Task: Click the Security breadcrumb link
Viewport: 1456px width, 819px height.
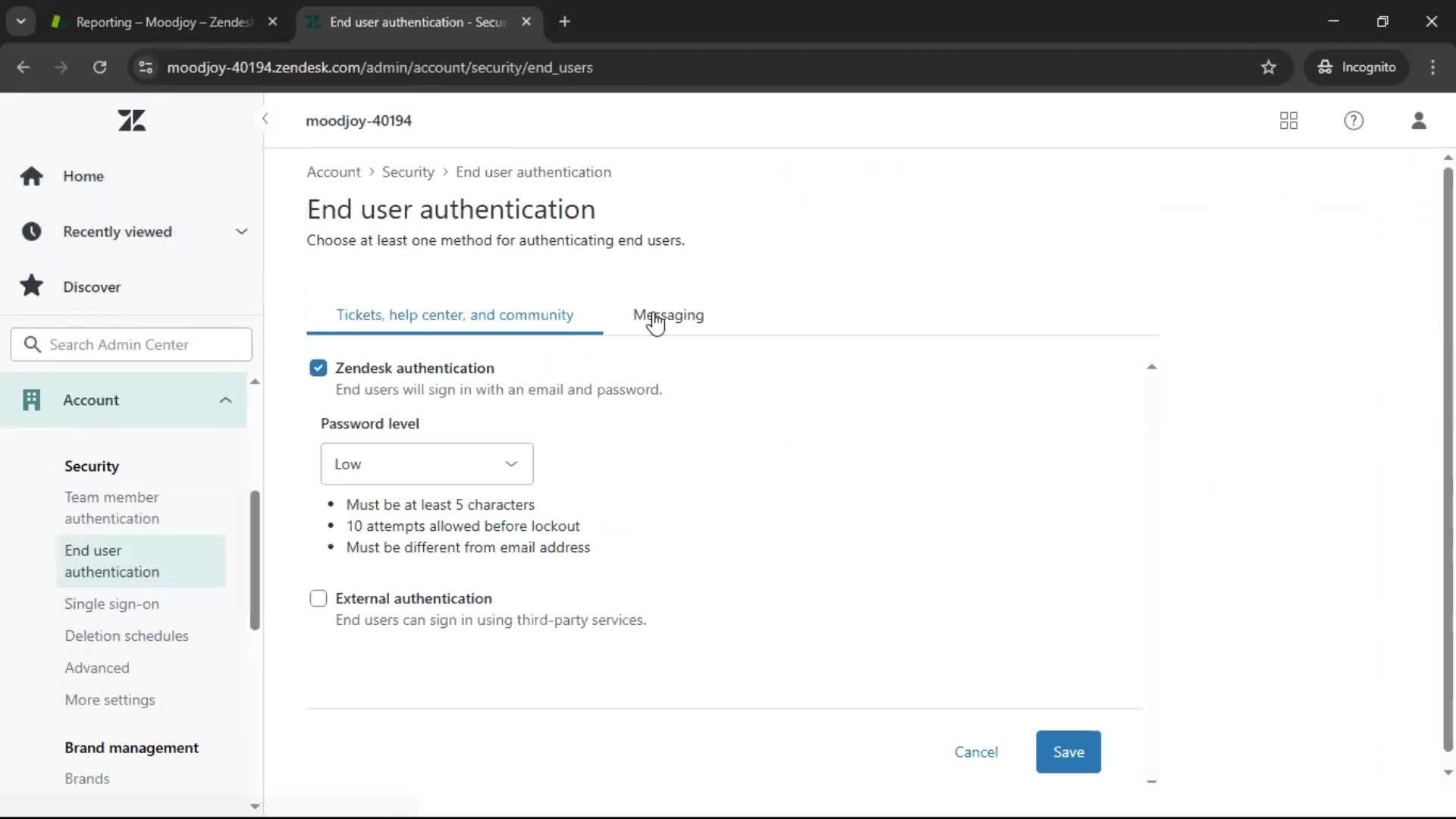Action: pos(408,172)
